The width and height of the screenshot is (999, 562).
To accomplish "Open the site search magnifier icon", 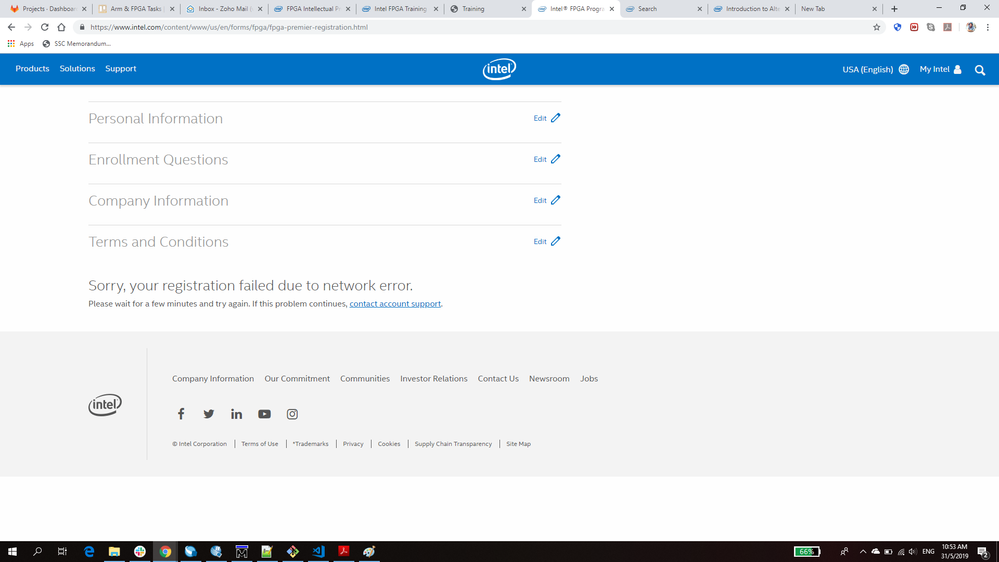I will (980, 69).
